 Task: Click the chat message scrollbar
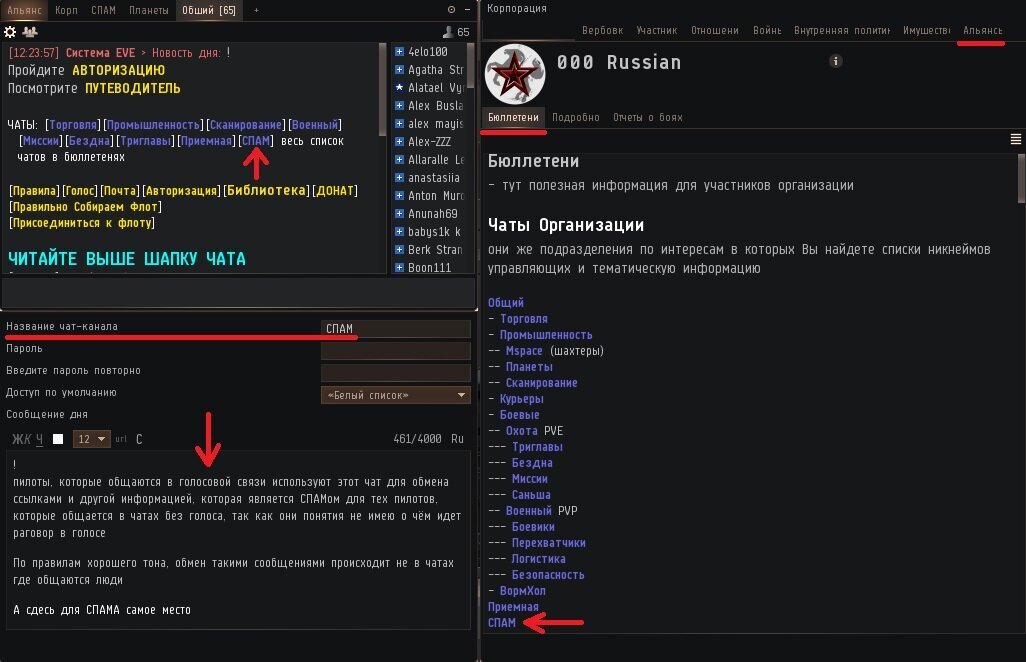pos(383,90)
